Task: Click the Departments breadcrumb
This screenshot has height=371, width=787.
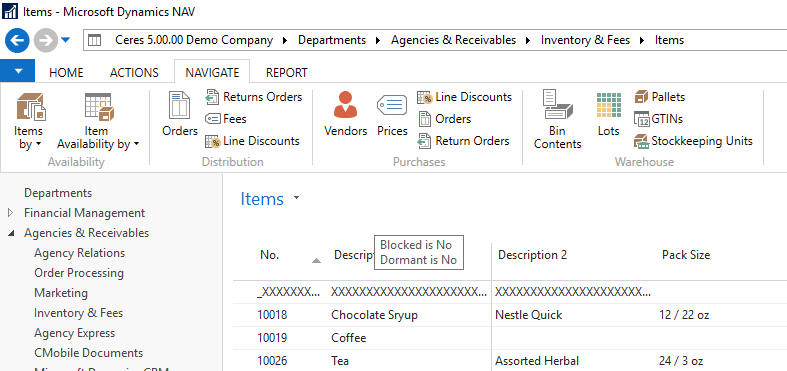Action: tap(332, 40)
